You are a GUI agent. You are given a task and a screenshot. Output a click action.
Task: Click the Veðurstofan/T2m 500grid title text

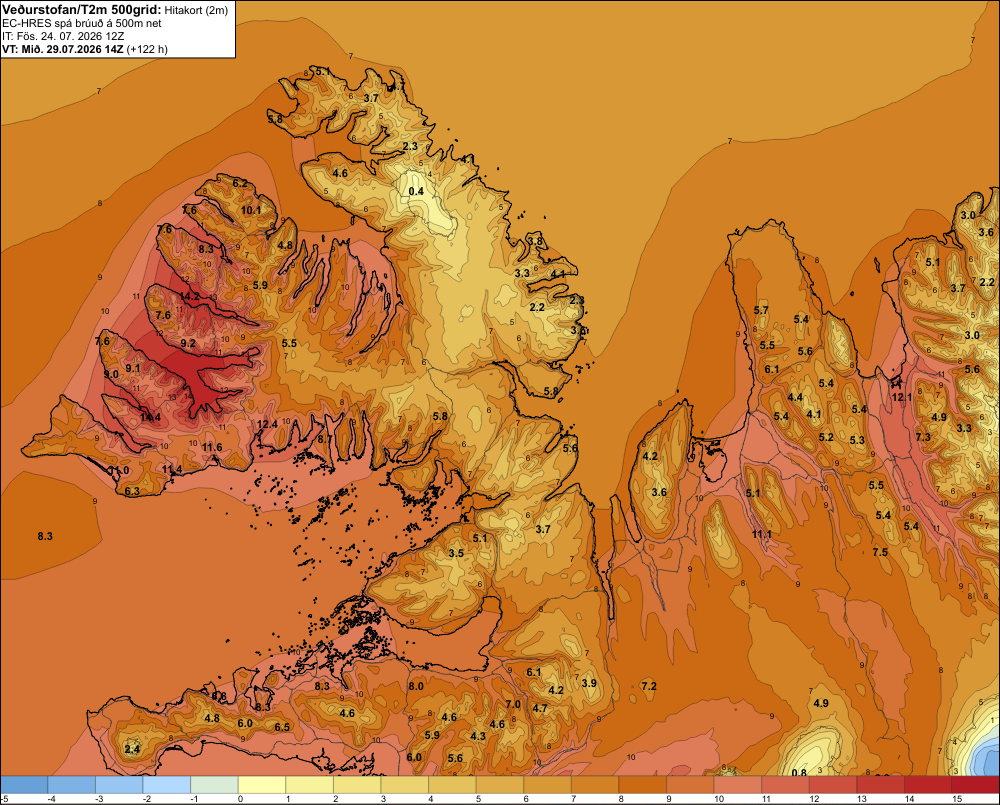point(81,9)
